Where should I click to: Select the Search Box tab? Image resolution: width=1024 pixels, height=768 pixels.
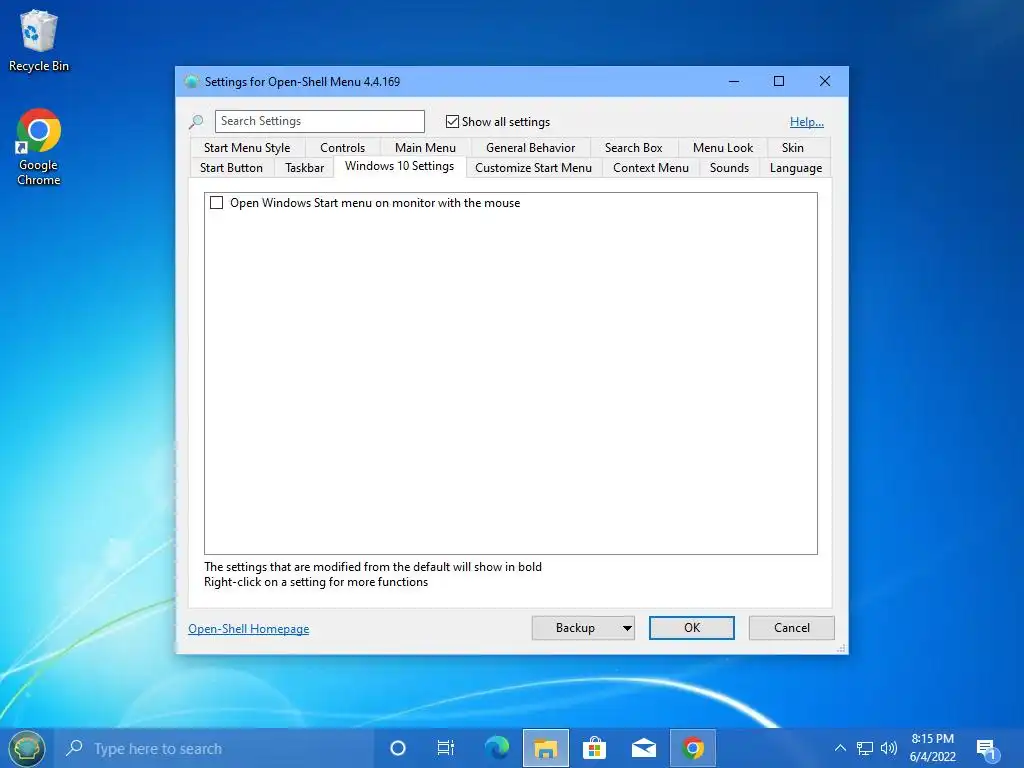(633, 148)
